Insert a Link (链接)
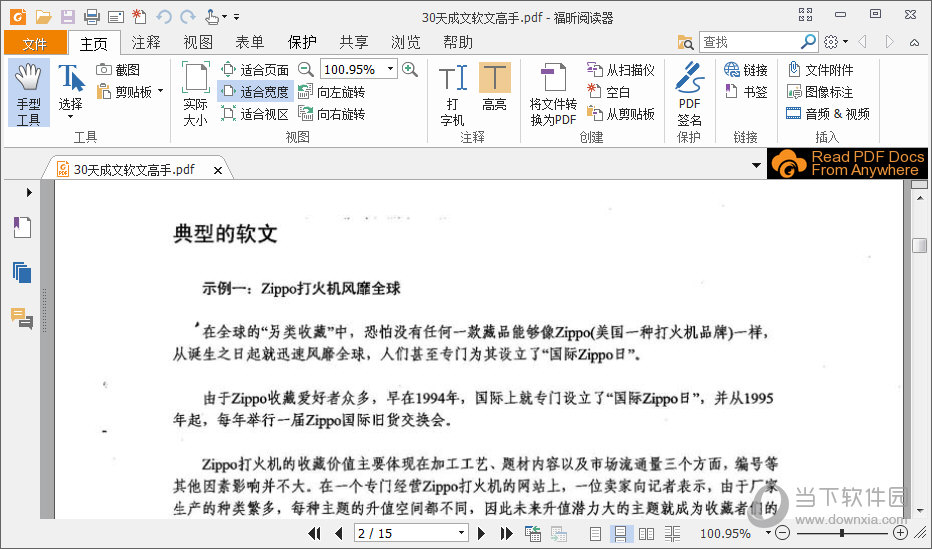932x549 pixels. pyautogui.click(x=746, y=70)
